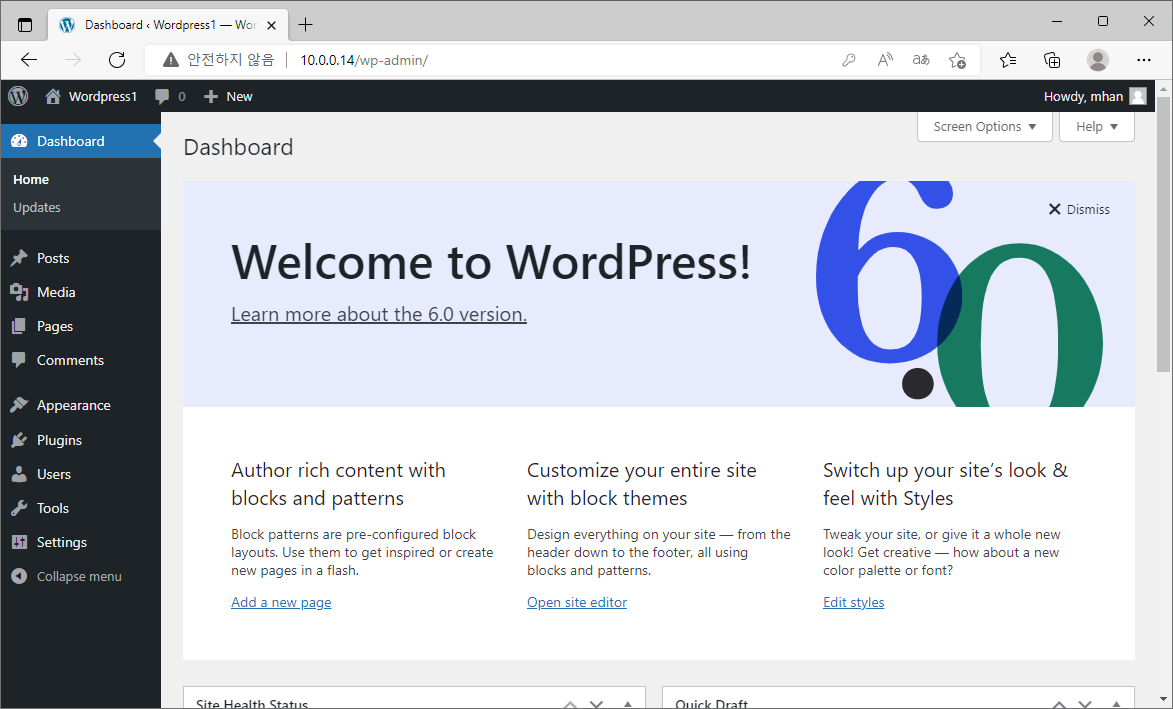Click the translate page icon
1173x709 pixels.
click(x=921, y=60)
